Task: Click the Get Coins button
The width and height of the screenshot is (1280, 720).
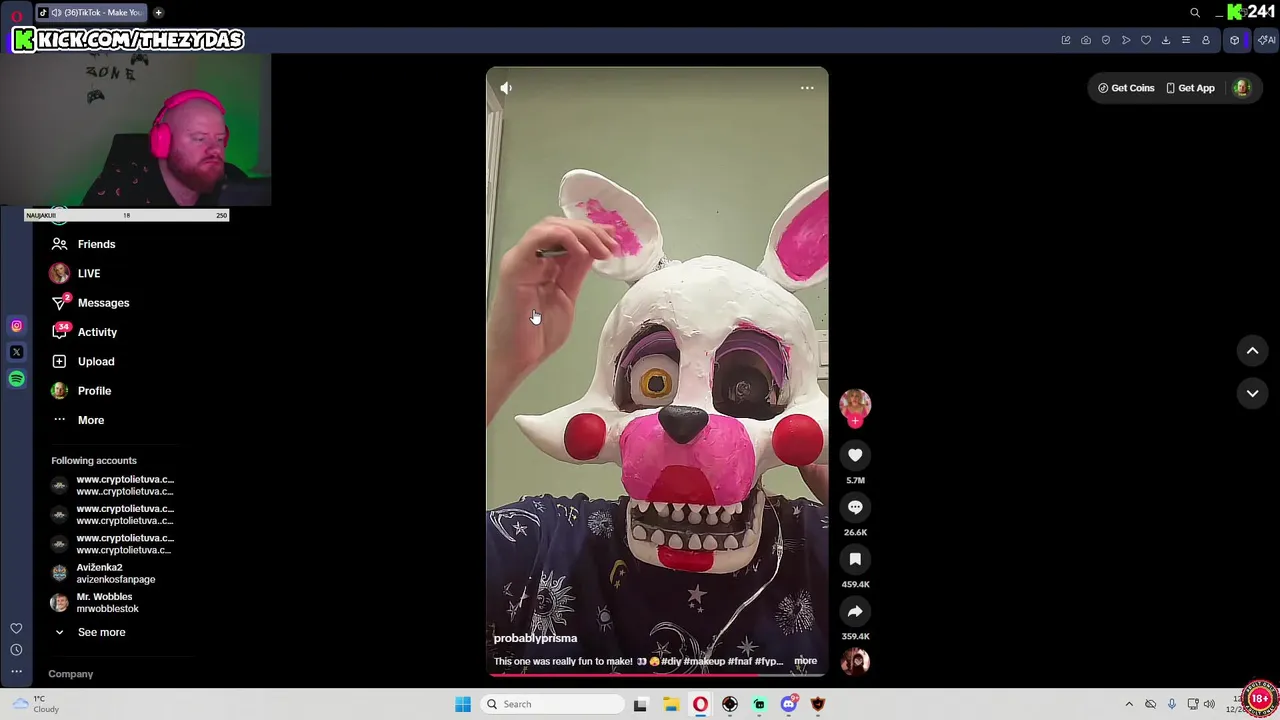Action: pyautogui.click(x=1126, y=88)
